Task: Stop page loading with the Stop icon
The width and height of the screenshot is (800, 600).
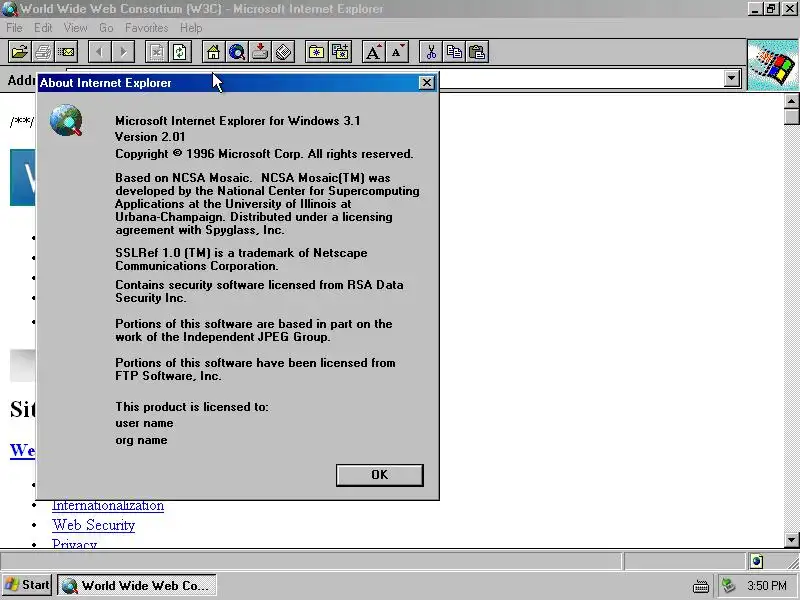Action: click(x=157, y=52)
